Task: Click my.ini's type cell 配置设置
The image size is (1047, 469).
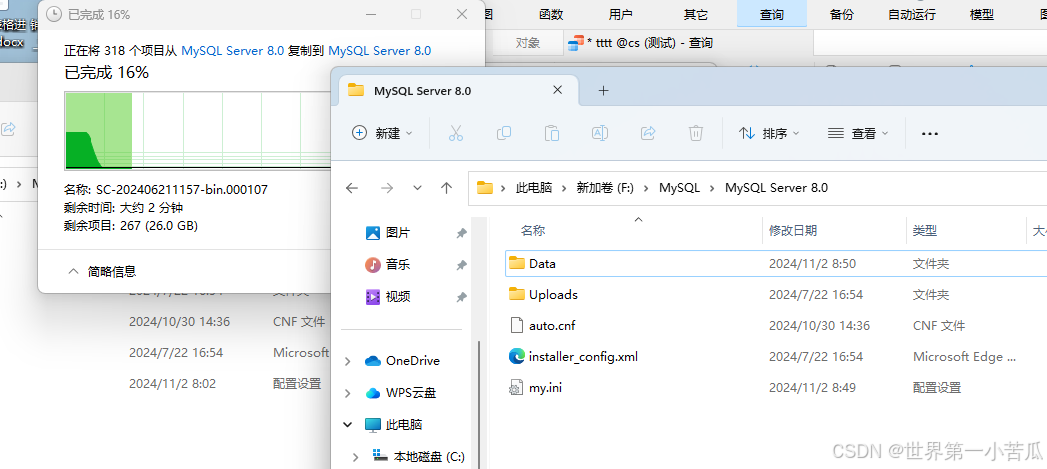Action: pos(937,387)
